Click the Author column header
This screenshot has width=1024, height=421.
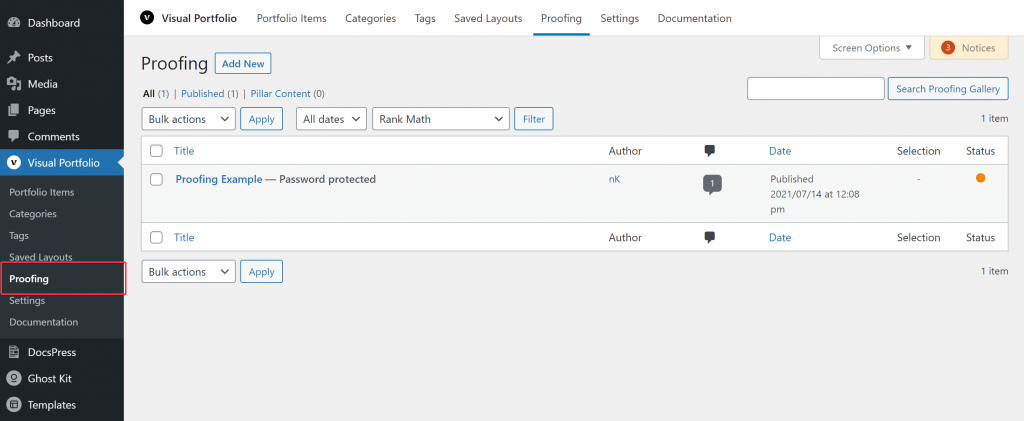point(625,151)
